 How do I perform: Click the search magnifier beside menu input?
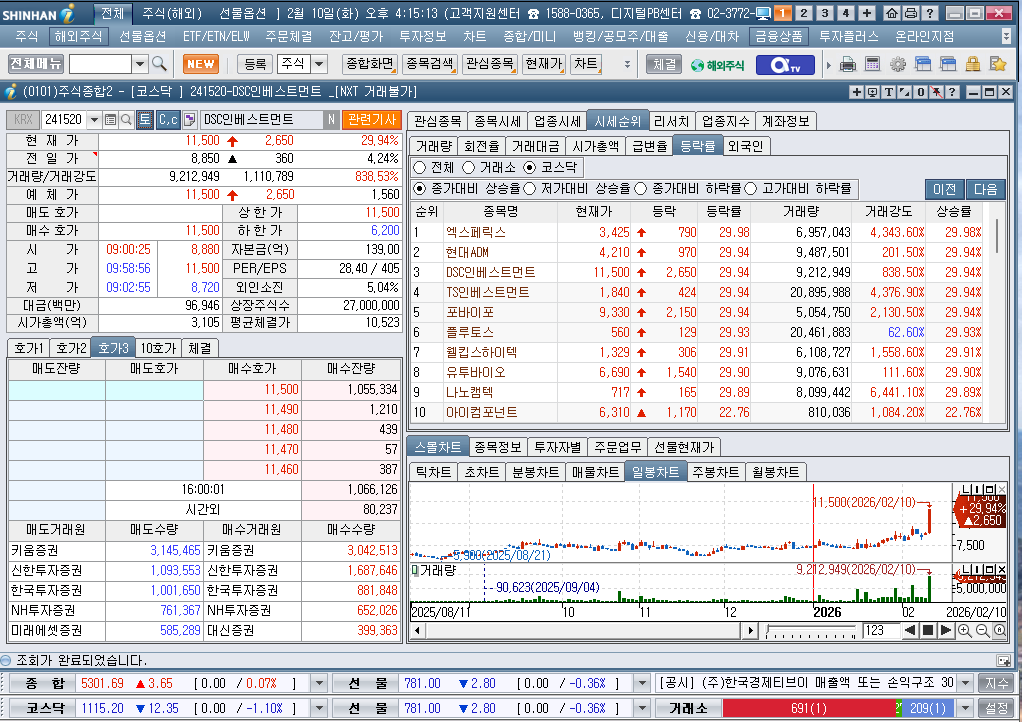(159, 64)
